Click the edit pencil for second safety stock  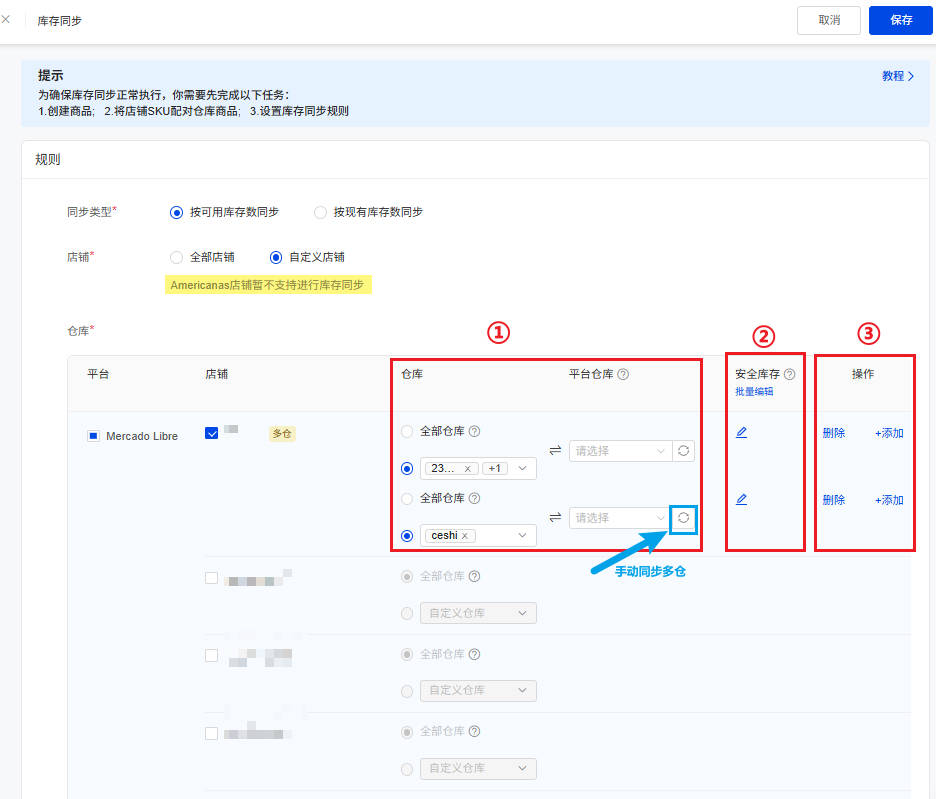pyautogui.click(x=741, y=498)
